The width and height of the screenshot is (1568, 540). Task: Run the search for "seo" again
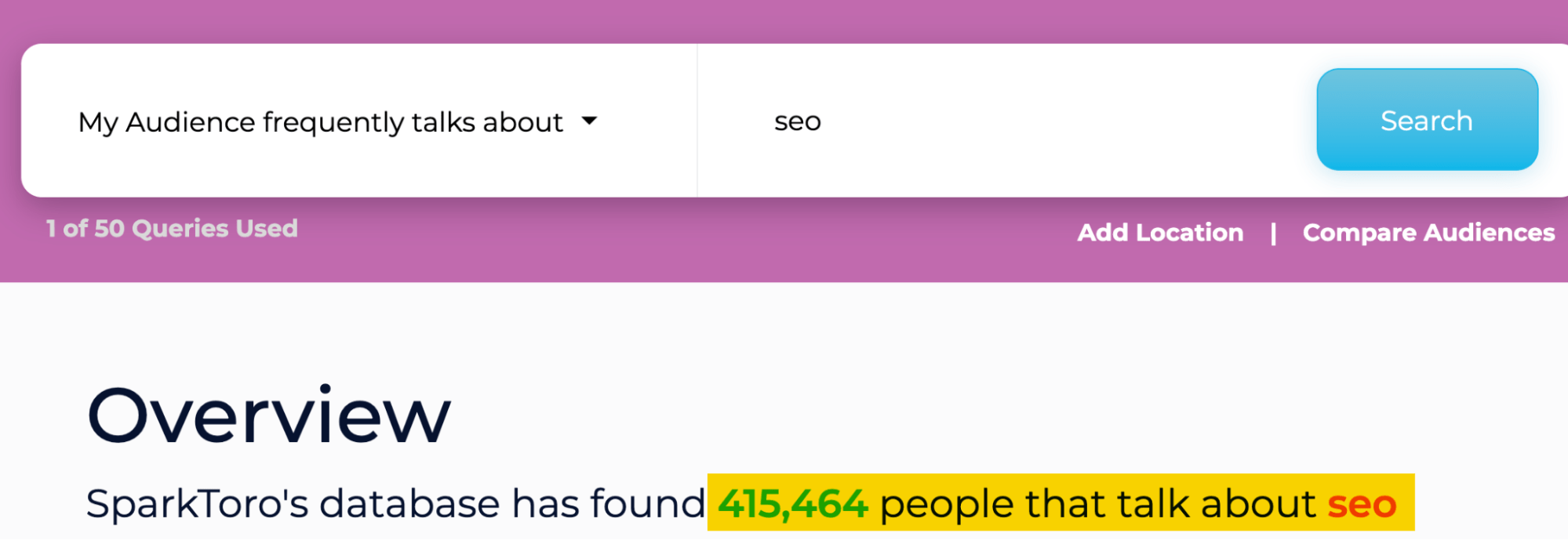[1425, 120]
